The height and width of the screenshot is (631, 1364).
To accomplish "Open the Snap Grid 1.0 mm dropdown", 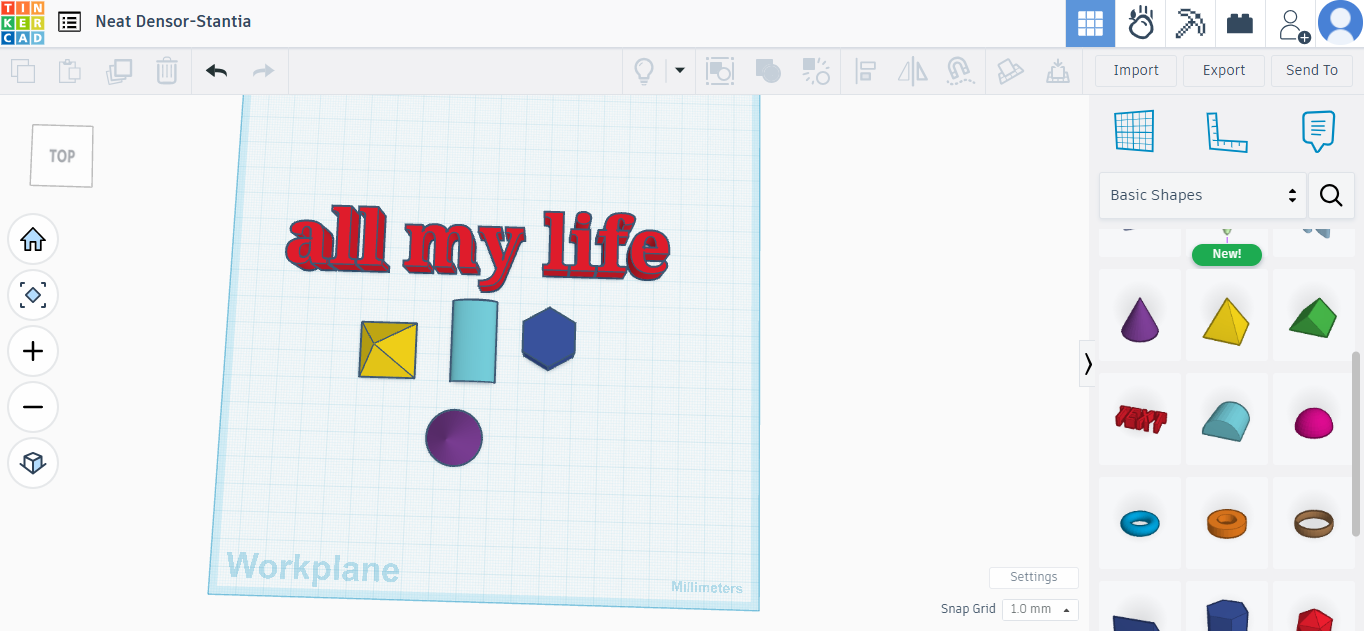I will pyautogui.click(x=1041, y=609).
